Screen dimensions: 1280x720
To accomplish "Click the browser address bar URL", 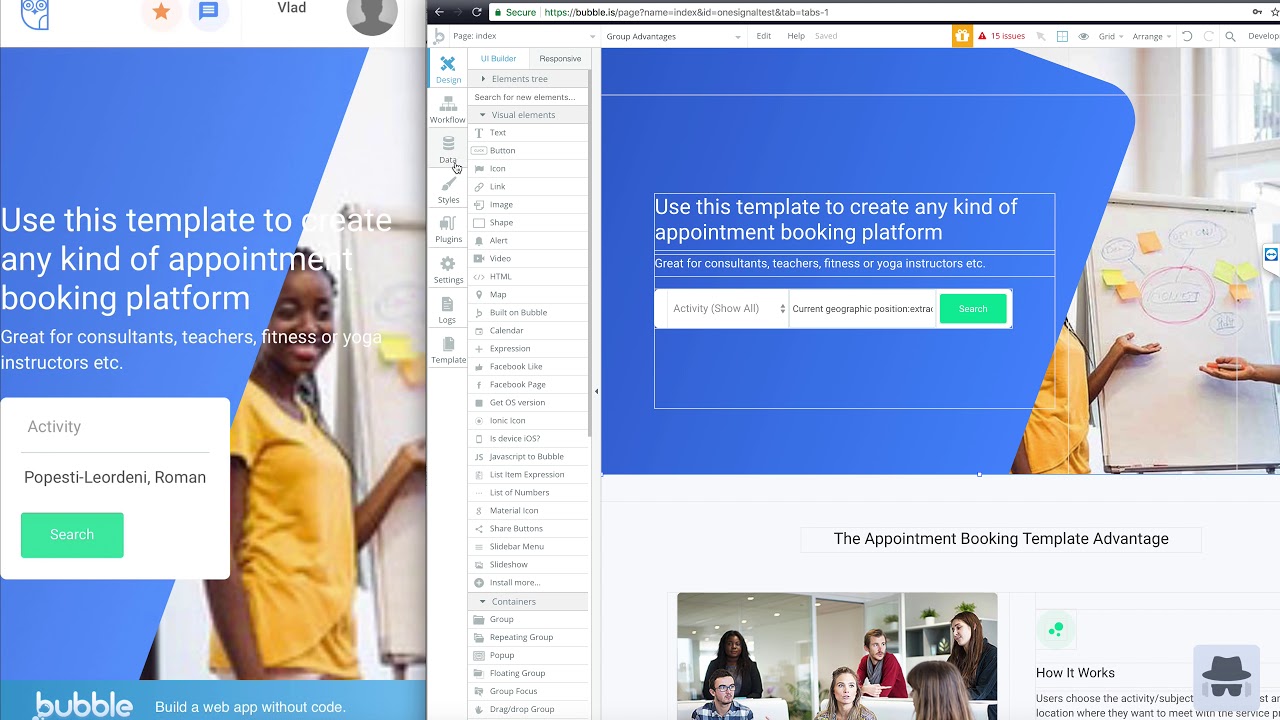I will [x=685, y=13].
